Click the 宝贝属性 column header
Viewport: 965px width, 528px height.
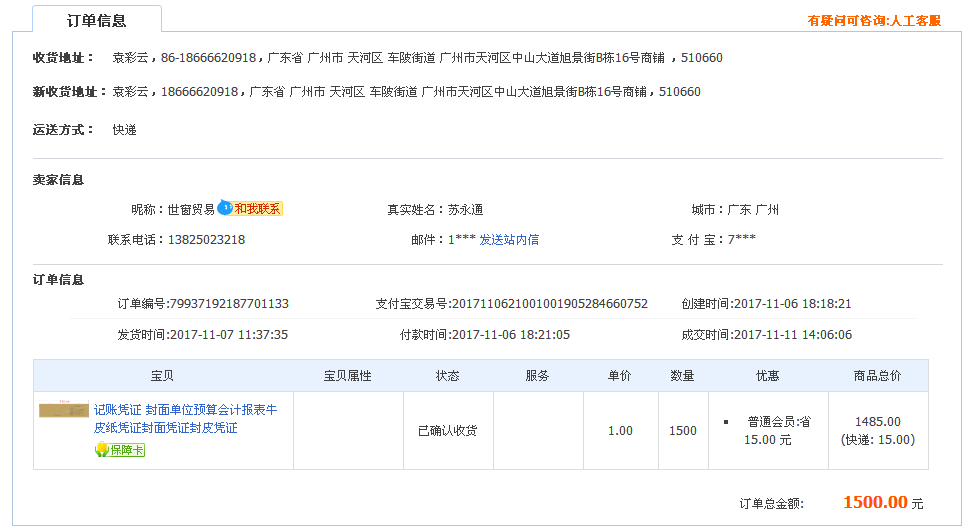348,376
